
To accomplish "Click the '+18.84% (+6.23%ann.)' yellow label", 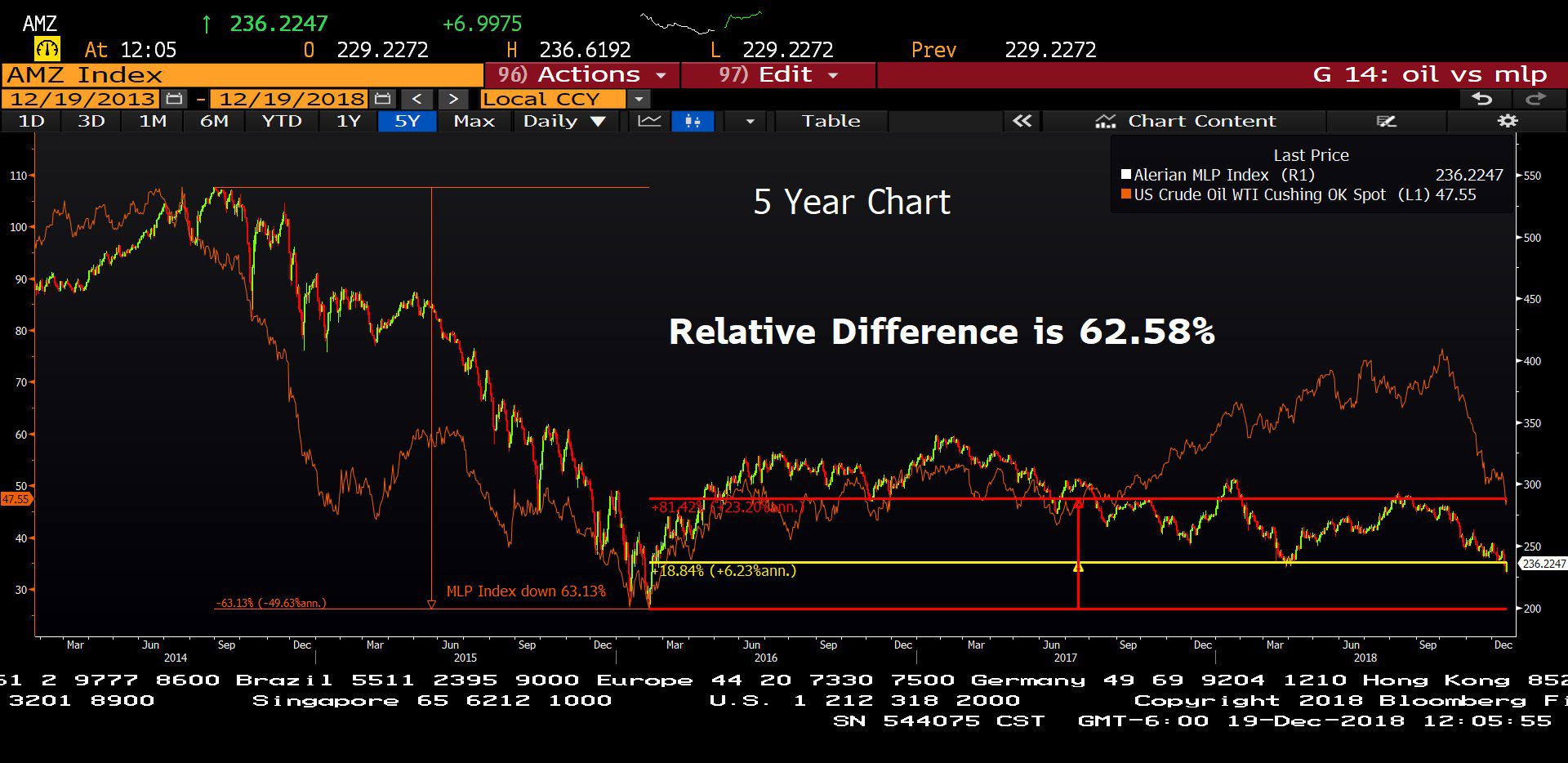I will [x=724, y=570].
